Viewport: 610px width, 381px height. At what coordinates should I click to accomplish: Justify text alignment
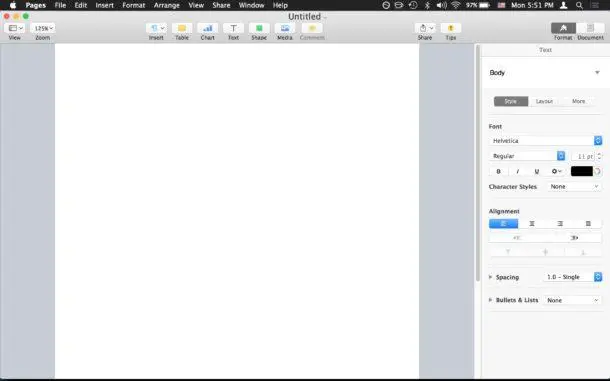(x=588, y=223)
